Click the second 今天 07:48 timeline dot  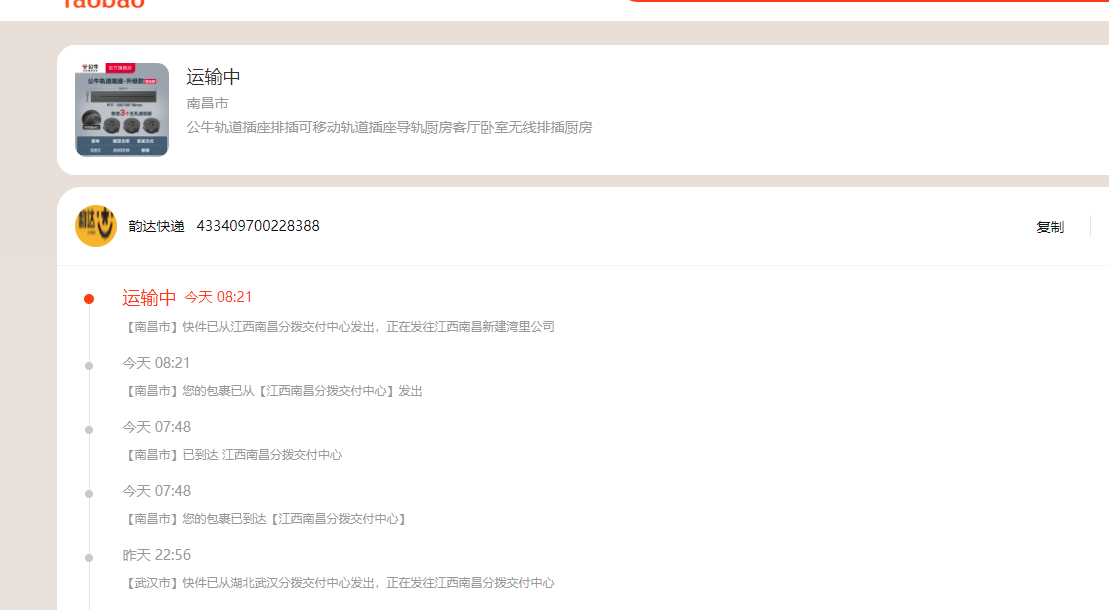(x=89, y=494)
